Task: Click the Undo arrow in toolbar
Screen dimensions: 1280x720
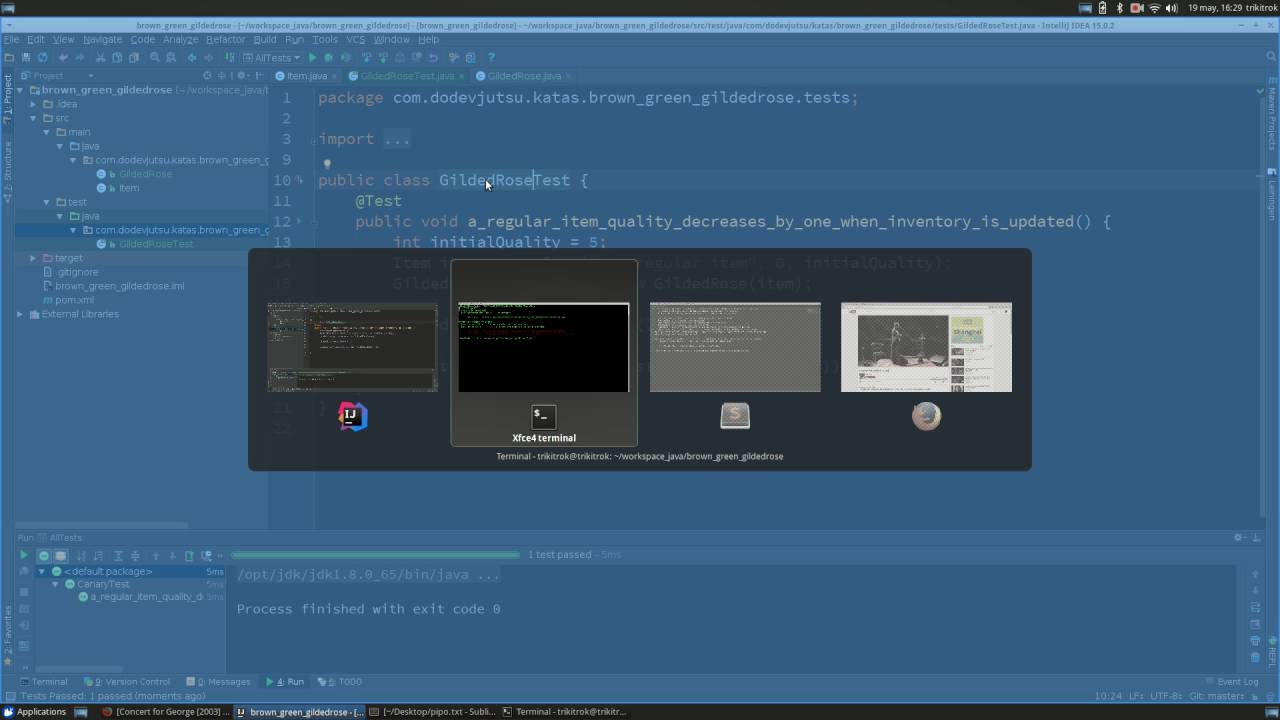Action: 62,58
